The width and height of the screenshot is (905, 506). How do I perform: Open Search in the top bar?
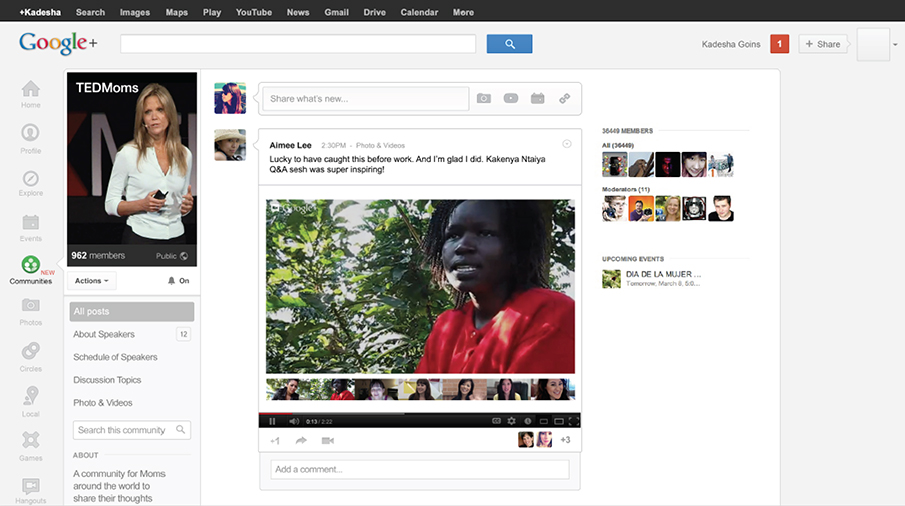tap(90, 12)
